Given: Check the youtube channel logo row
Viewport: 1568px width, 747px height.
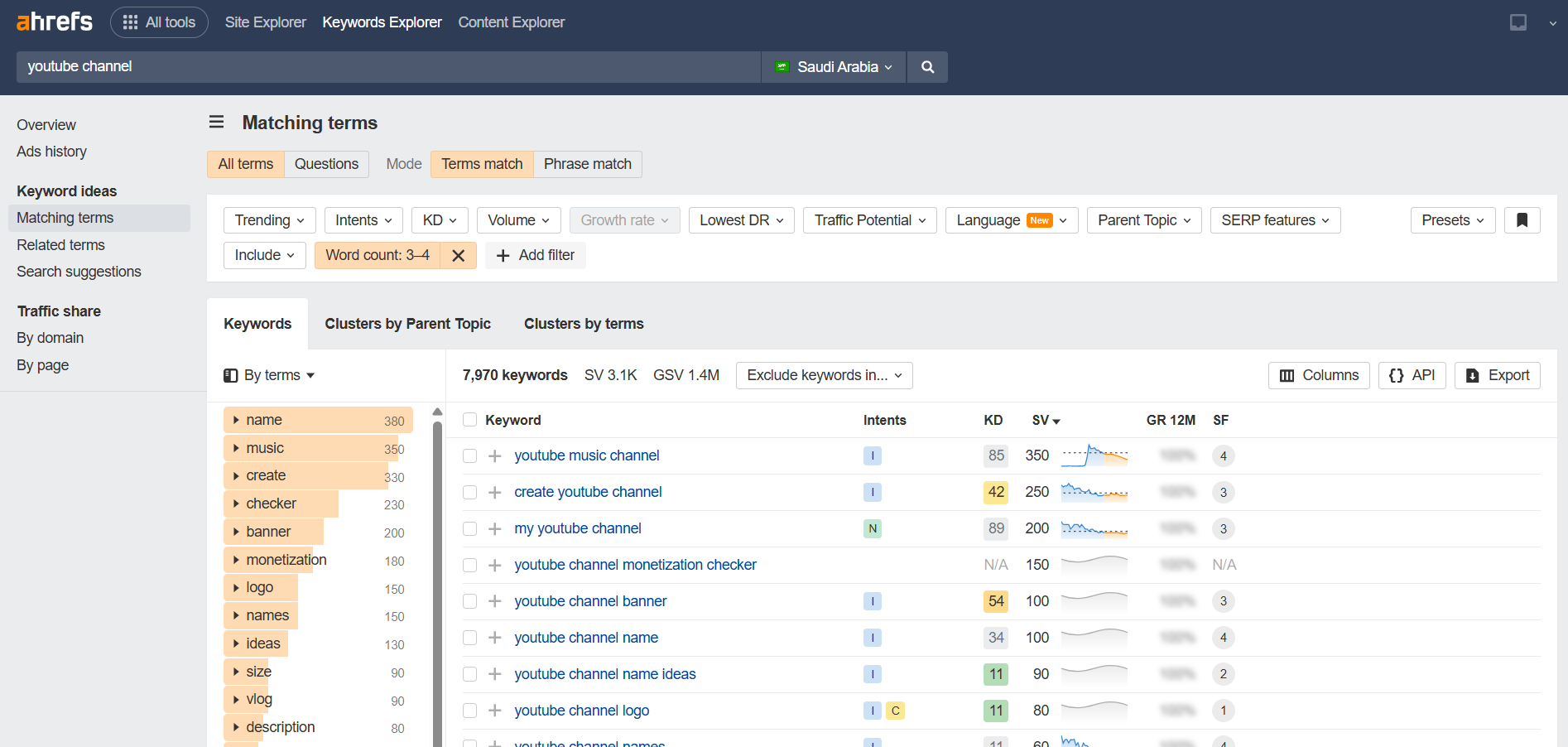Looking at the screenshot, I should 469,711.
